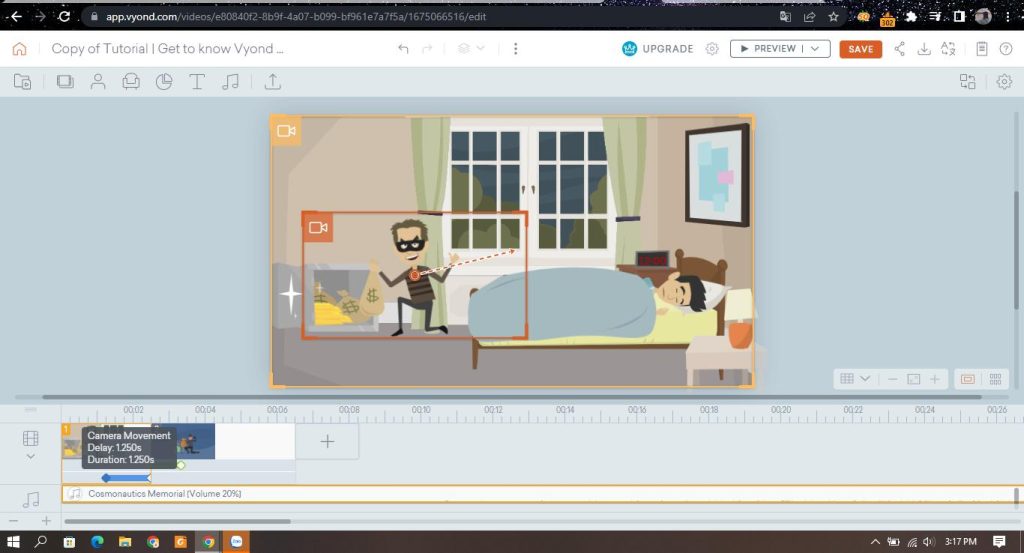Viewport: 1024px width, 553px height.
Task: Redo the last action
Action: [427, 48]
